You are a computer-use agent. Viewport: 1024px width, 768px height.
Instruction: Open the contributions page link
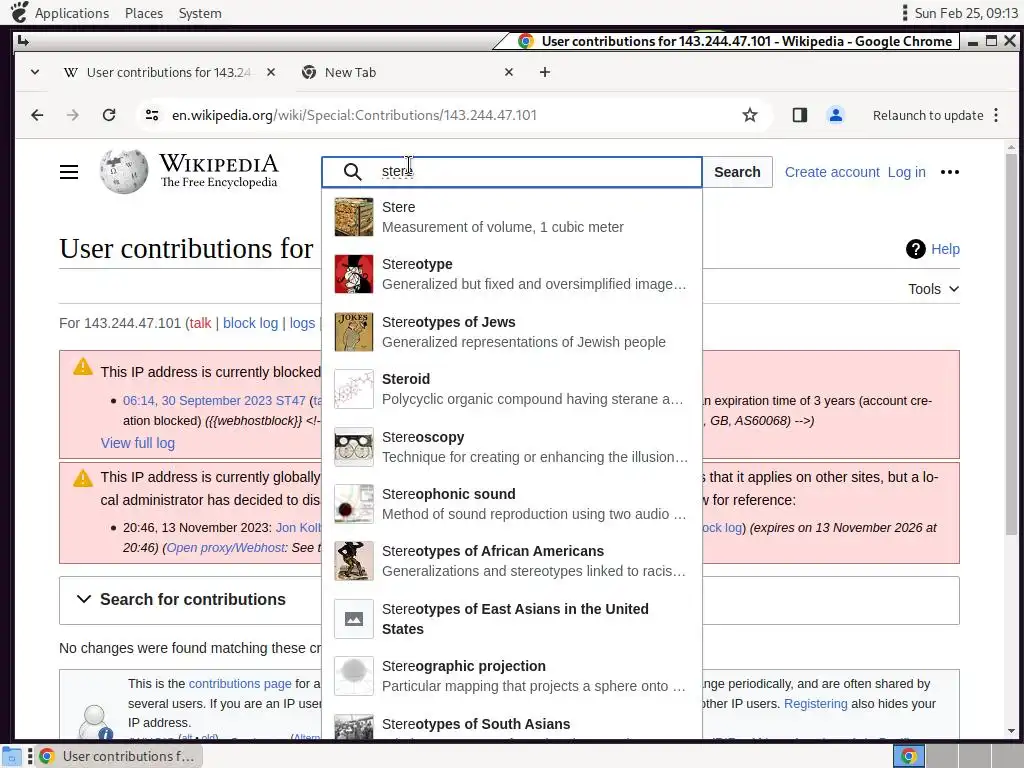tap(240, 684)
